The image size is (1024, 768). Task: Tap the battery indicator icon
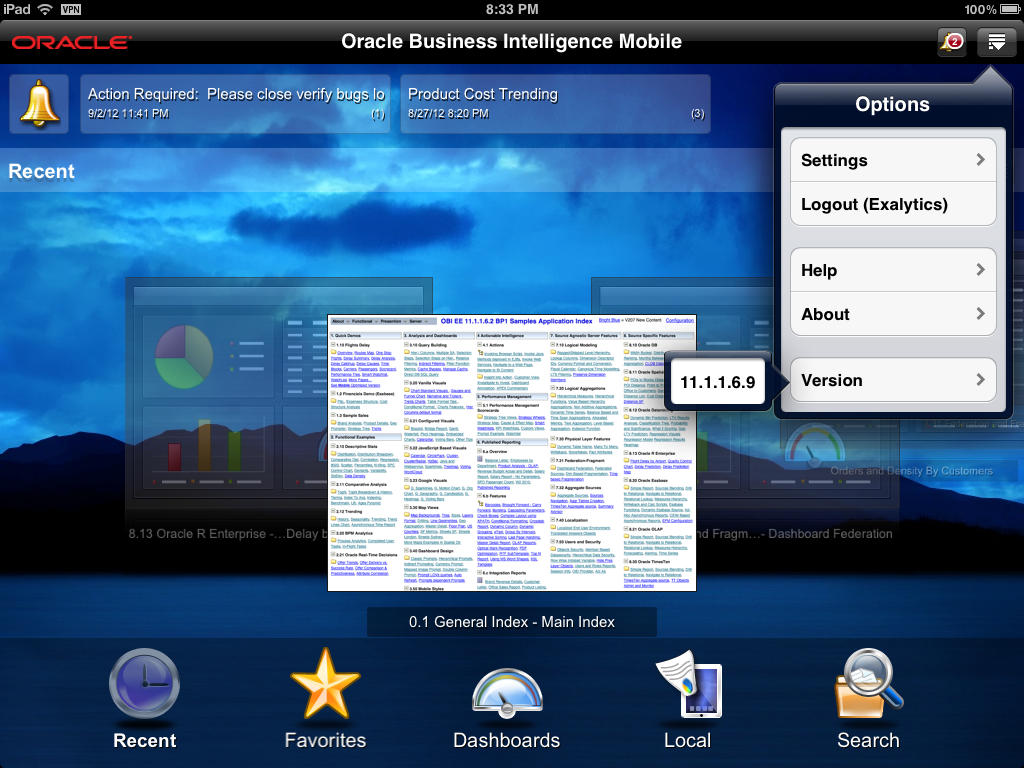[x=1010, y=9]
